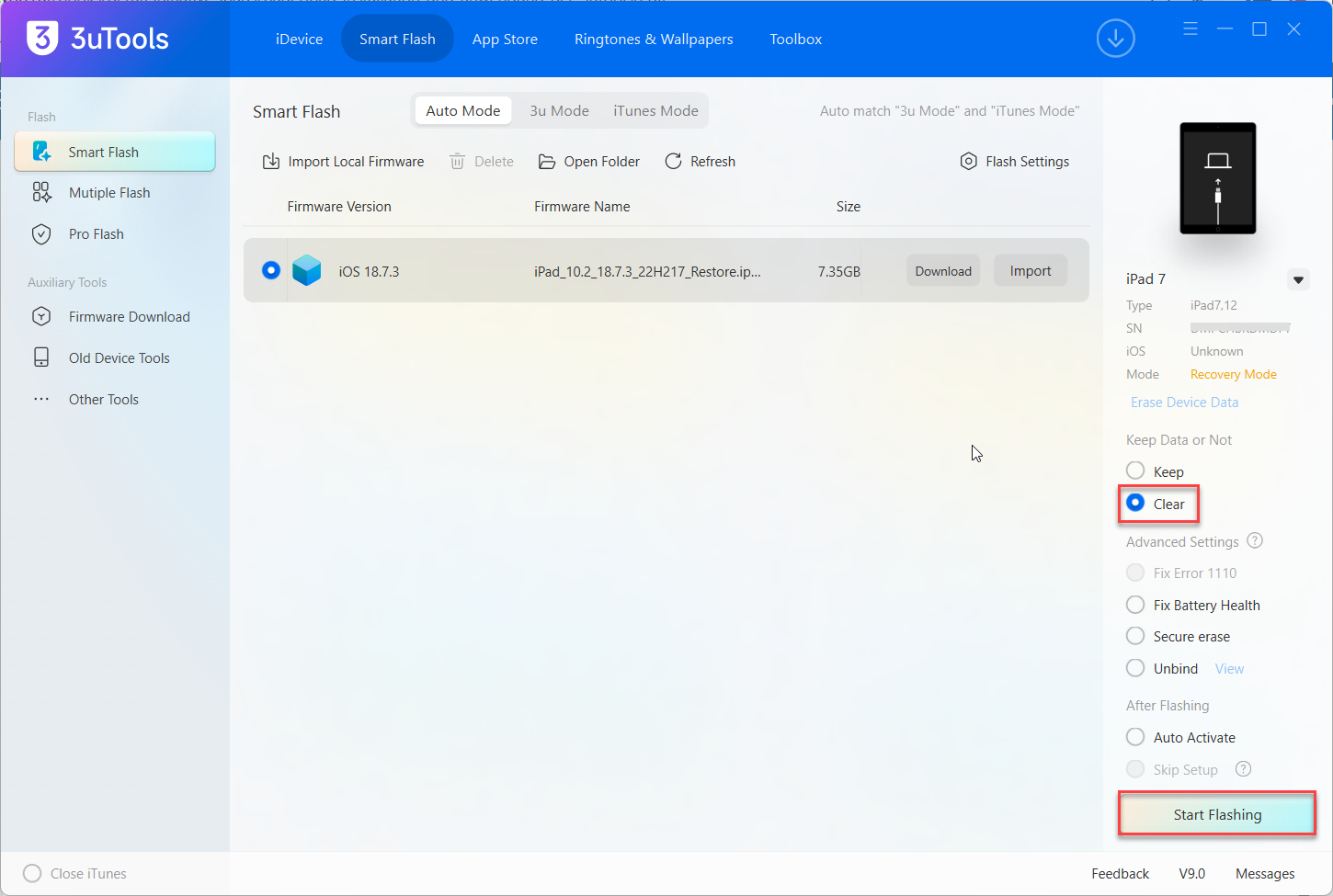Click the Start Flashing button
The width and height of the screenshot is (1333, 896).
[1216, 814]
